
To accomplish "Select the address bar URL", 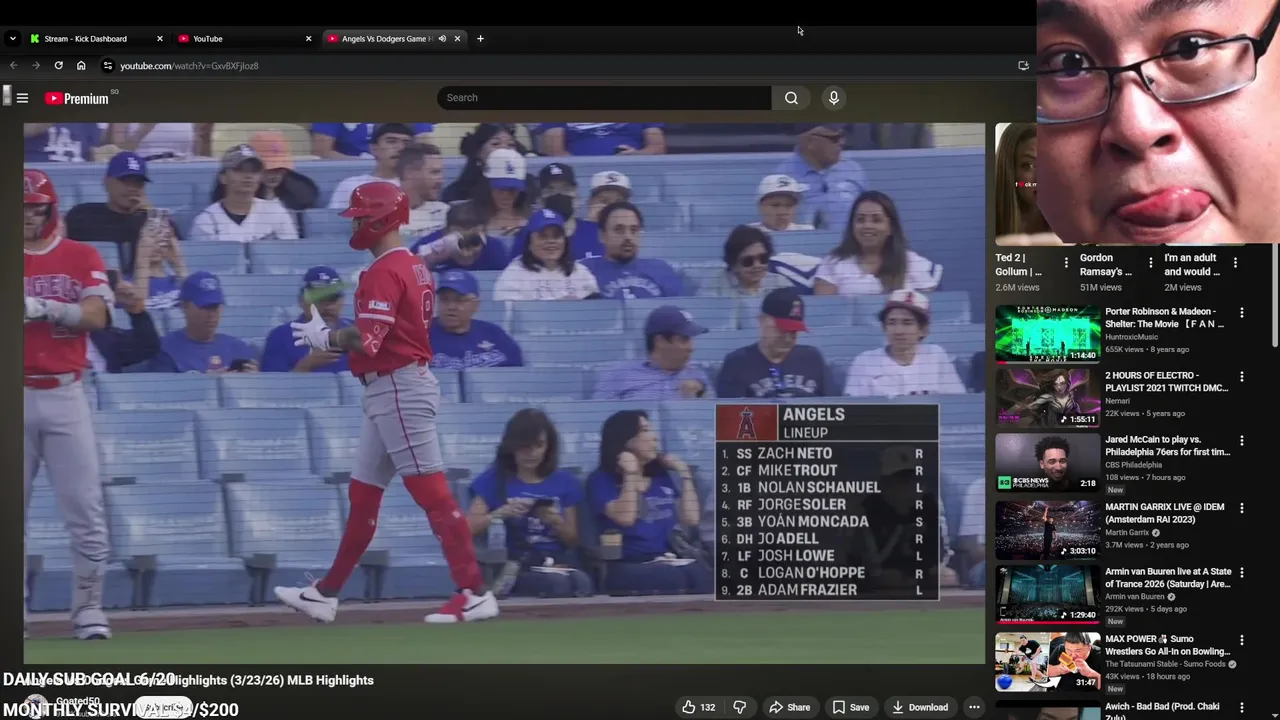I will click(x=189, y=66).
